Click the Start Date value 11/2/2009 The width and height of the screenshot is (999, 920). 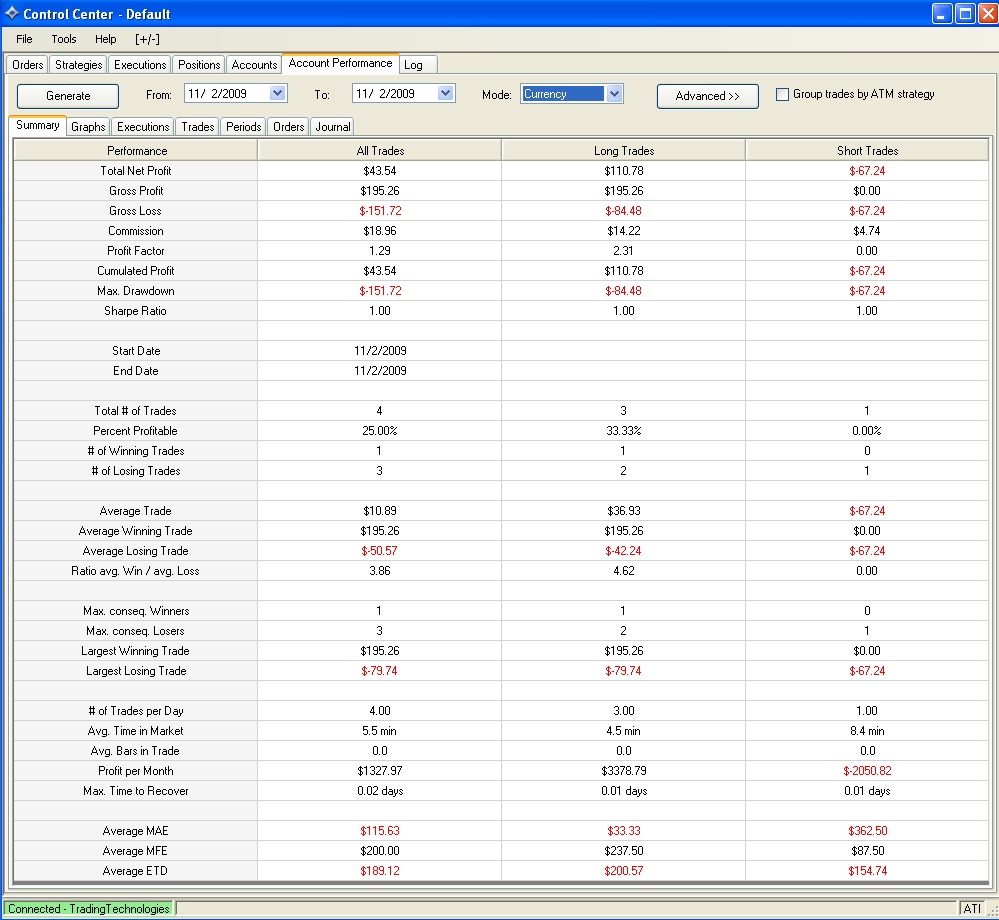click(x=380, y=350)
